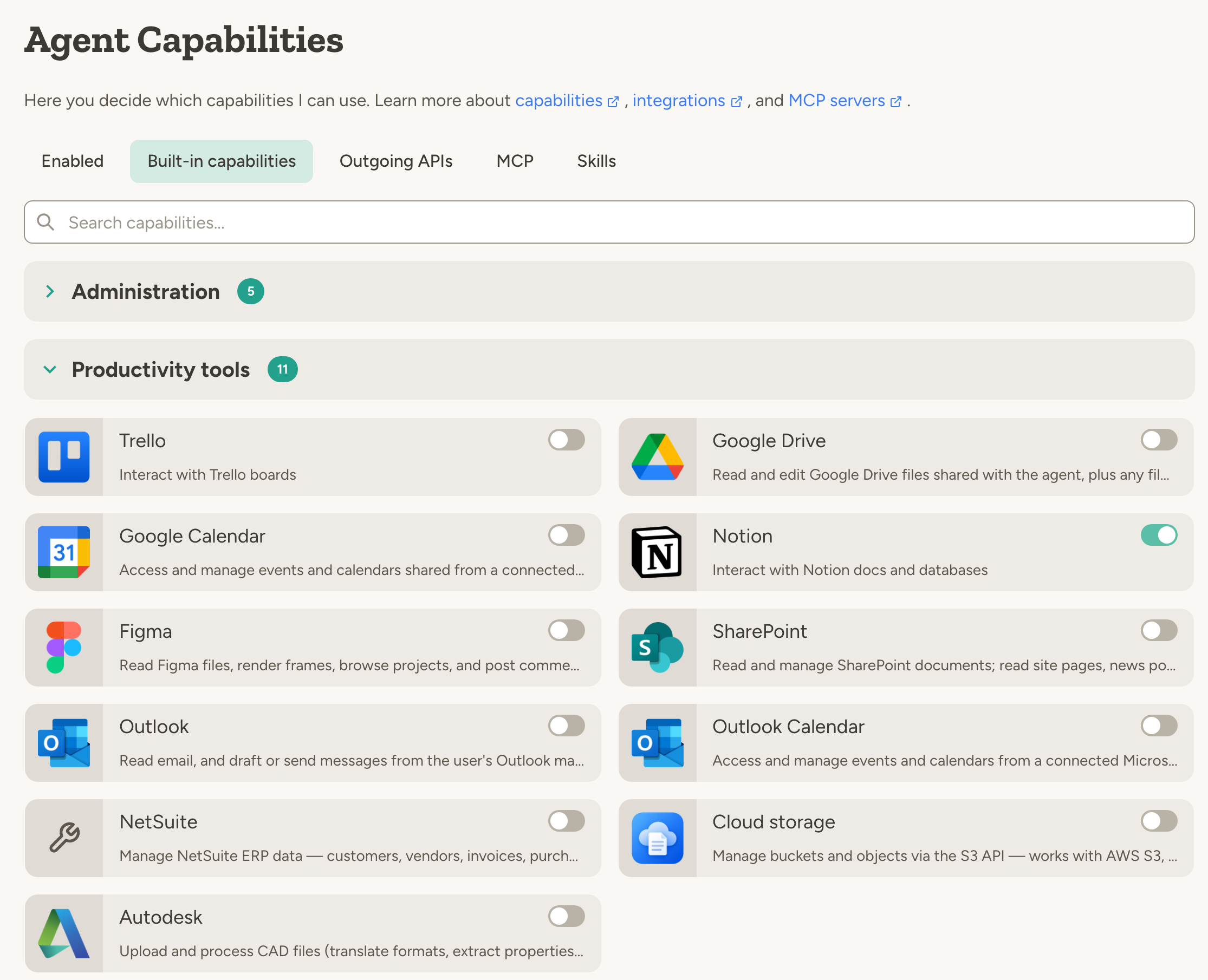Image resolution: width=1208 pixels, height=980 pixels.
Task: Click the search magnifier icon
Action: pos(46,222)
